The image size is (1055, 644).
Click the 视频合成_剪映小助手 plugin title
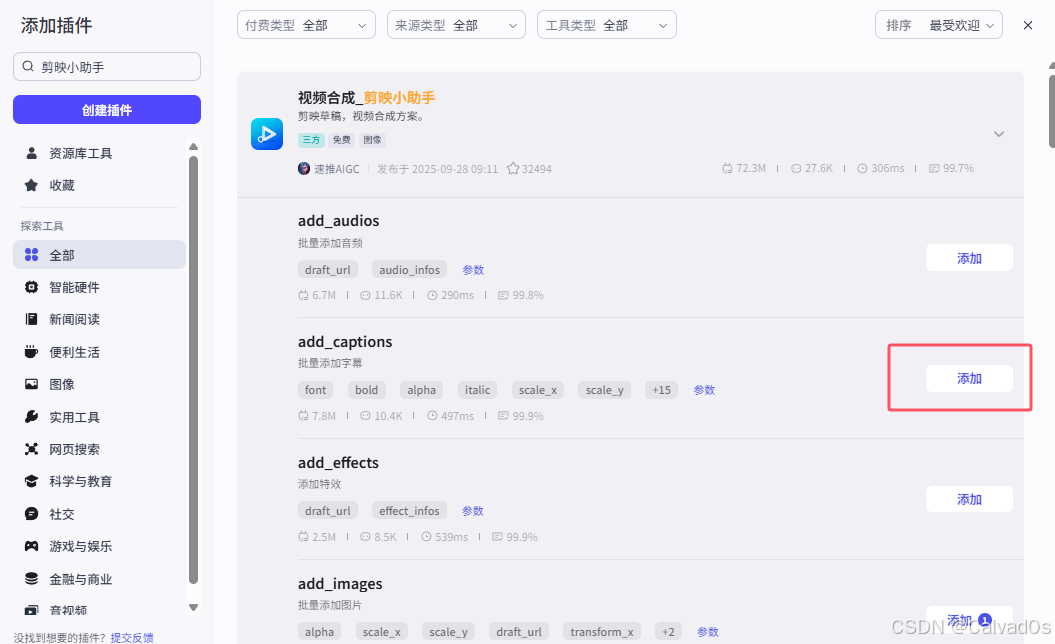click(x=367, y=98)
